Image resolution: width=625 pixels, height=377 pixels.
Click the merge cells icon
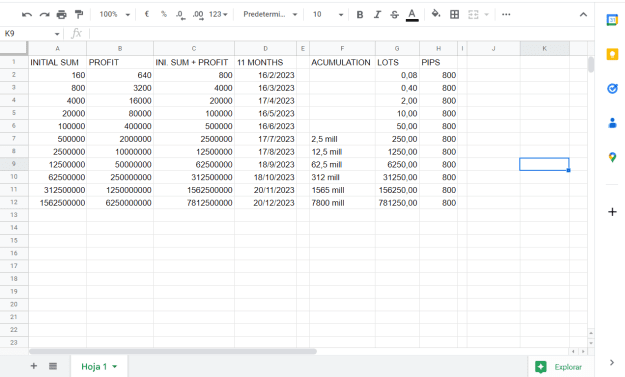473,15
